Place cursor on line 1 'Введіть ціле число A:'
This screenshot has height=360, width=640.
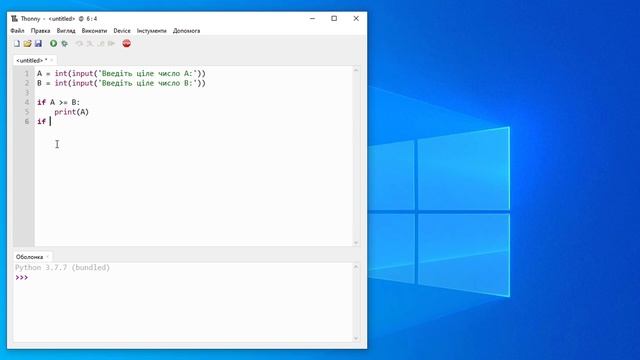tap(147, 73)
